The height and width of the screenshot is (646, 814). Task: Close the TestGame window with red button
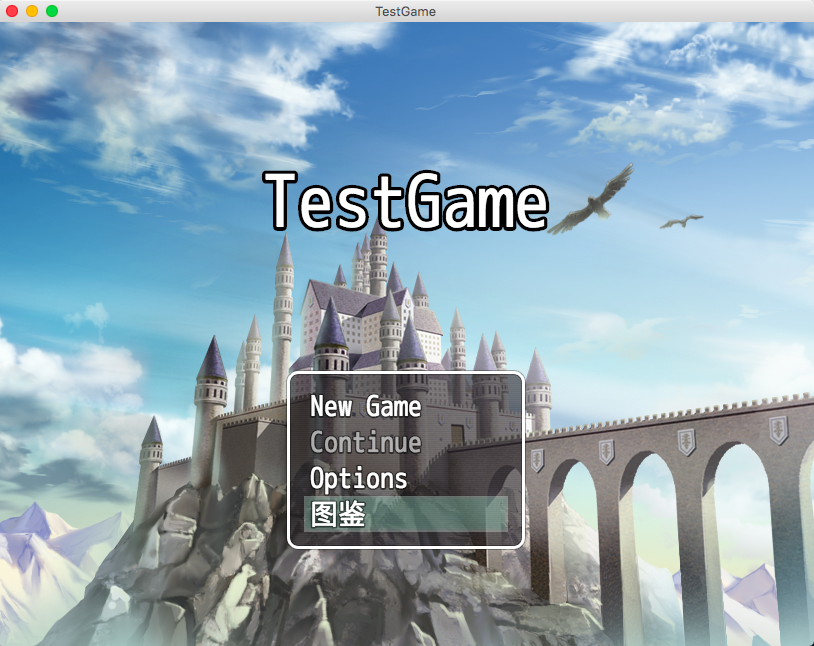point(12,11)
